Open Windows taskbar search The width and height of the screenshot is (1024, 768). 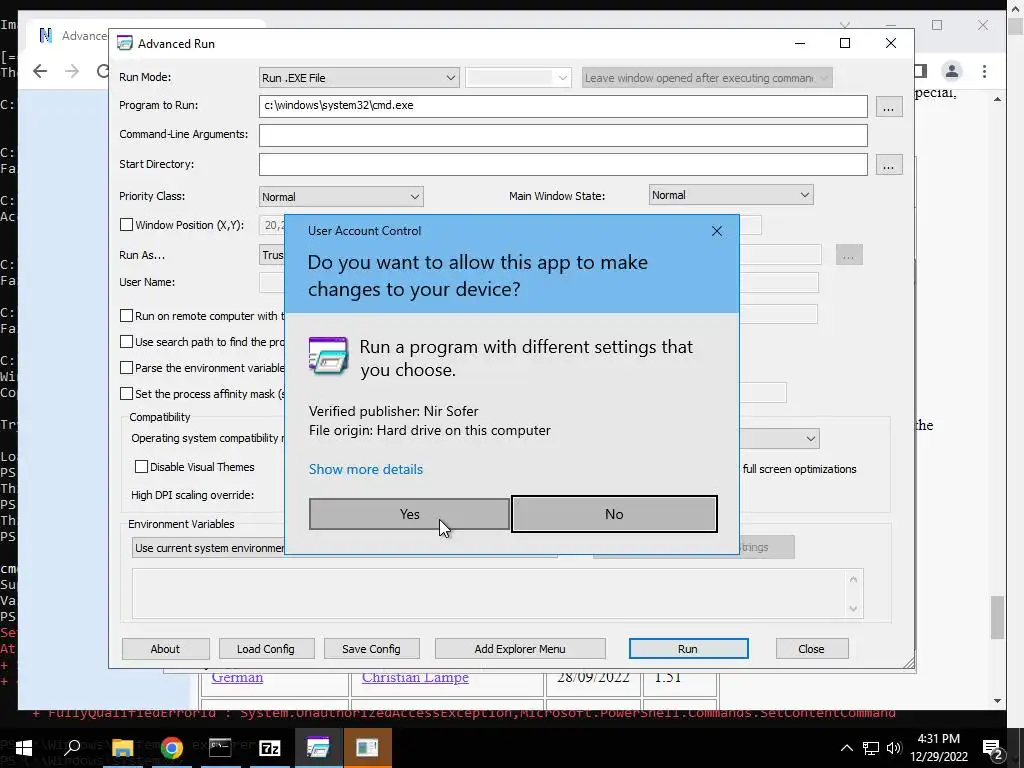pos(72,748)
